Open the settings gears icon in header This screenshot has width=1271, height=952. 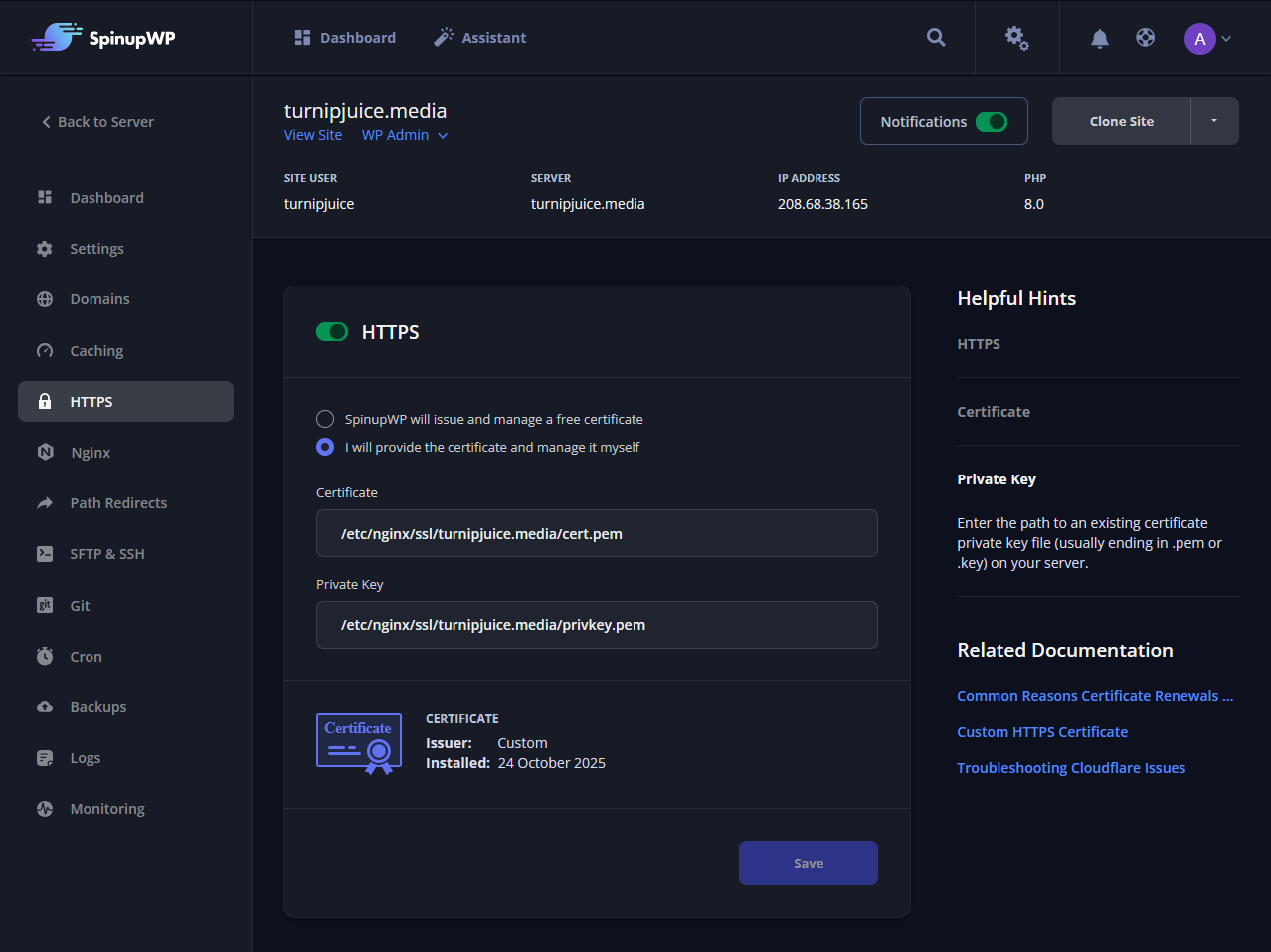click(1016, 38)
